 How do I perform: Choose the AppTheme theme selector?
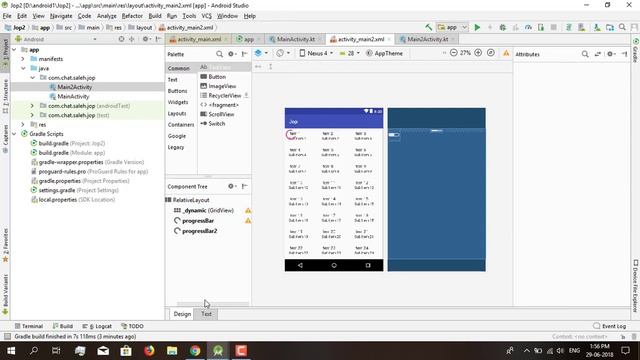384,53
